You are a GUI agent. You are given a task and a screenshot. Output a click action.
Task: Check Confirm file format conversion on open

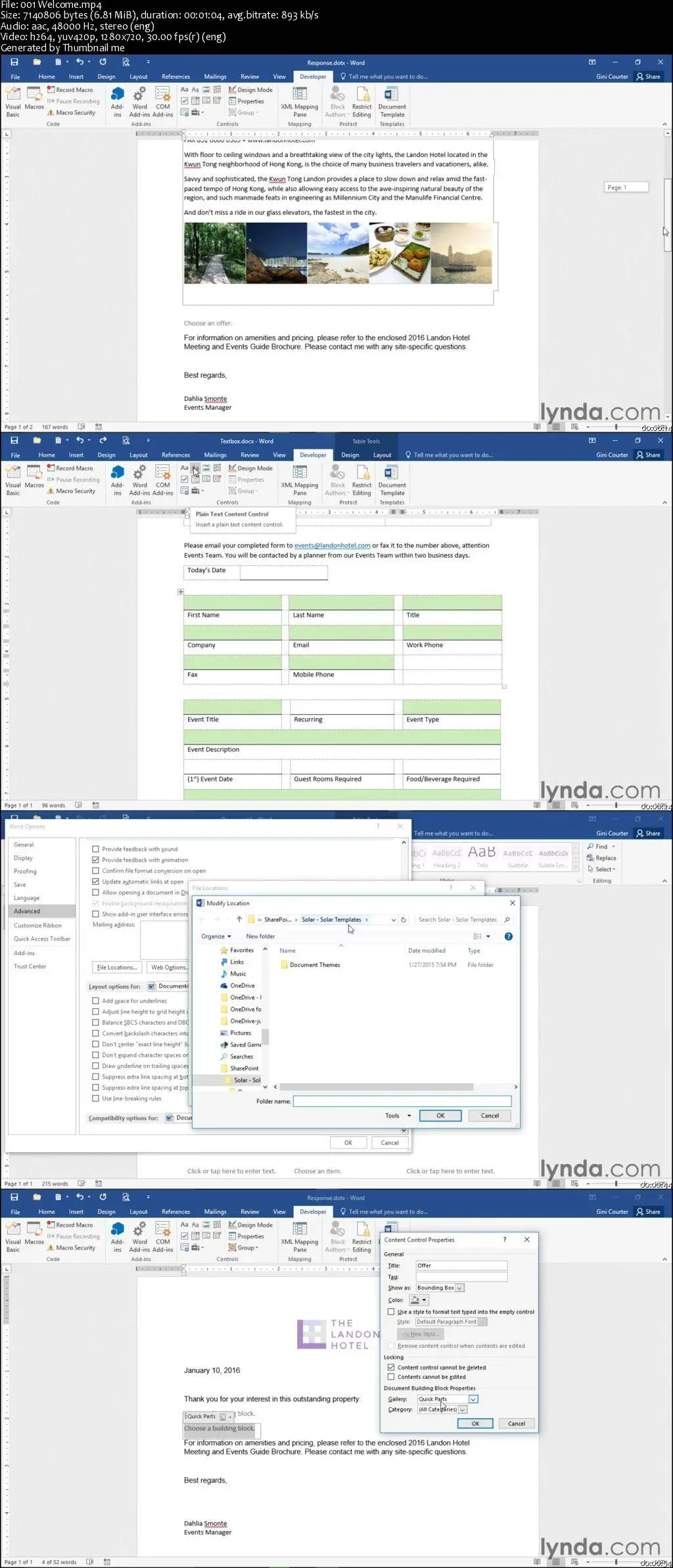point(95,870)
